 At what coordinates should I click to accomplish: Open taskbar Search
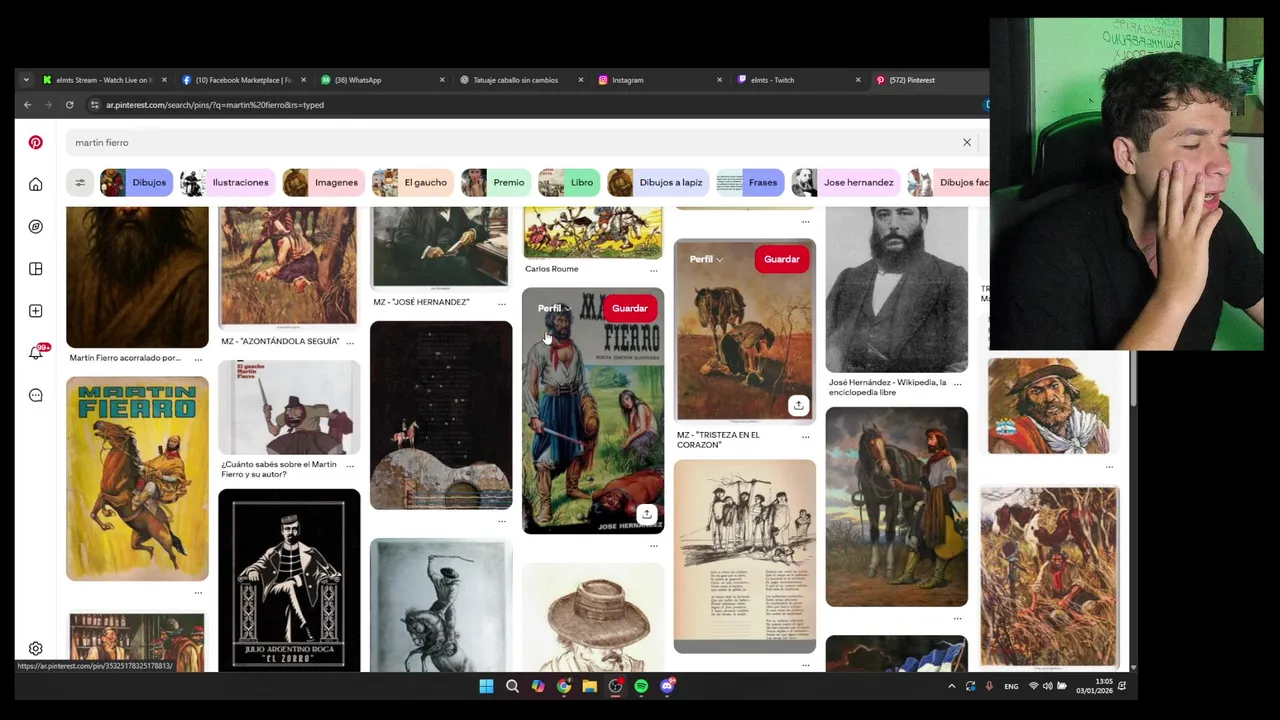(512, 686)
